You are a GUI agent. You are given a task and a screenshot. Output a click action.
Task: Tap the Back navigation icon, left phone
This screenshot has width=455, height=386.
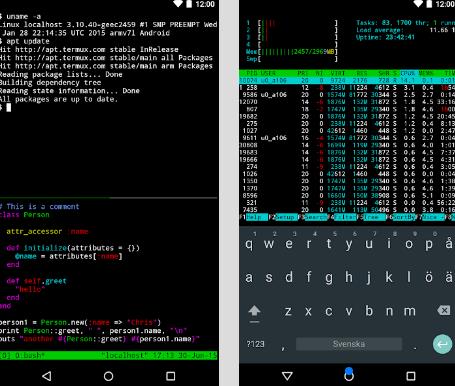[x=47, y=376]
